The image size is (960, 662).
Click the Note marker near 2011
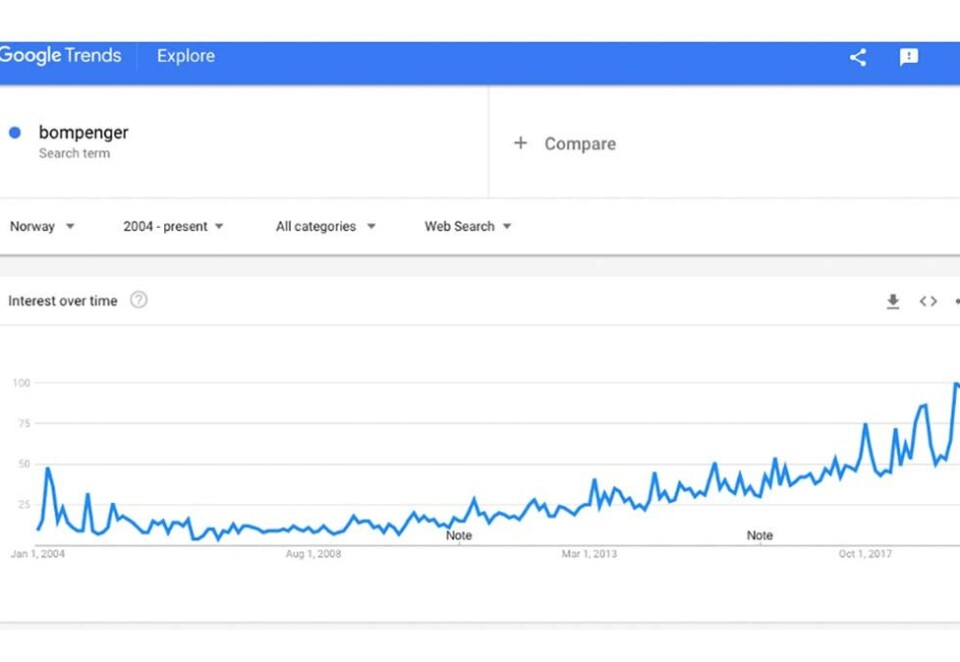tap(459, 535)
